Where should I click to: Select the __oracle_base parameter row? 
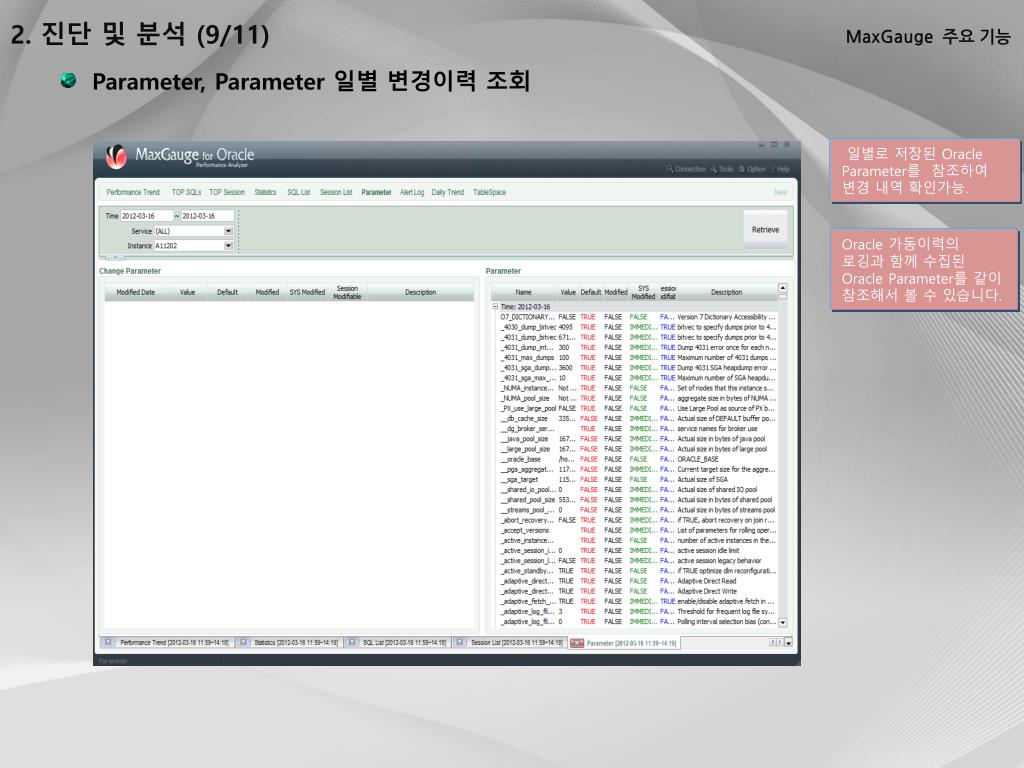coord(637,459)
